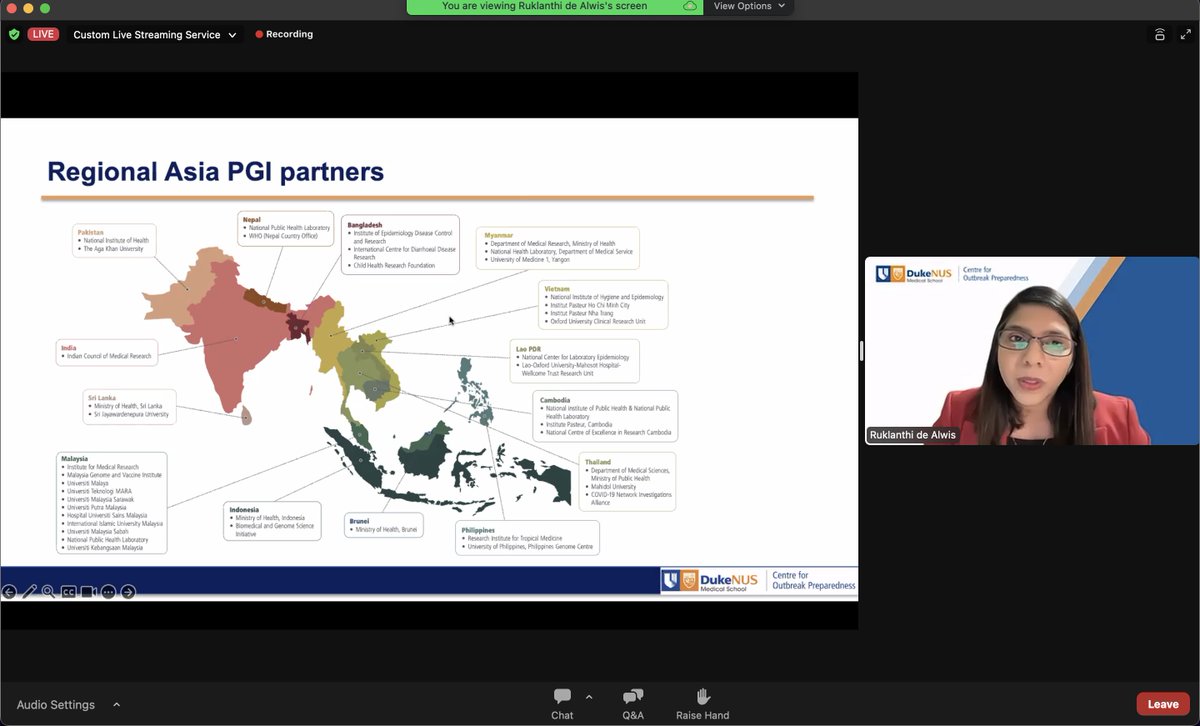Image resolution: width=1200 pixels, height=726 pixels.
Task: Open slide show more options ellipsis
Action: [108, 592]
